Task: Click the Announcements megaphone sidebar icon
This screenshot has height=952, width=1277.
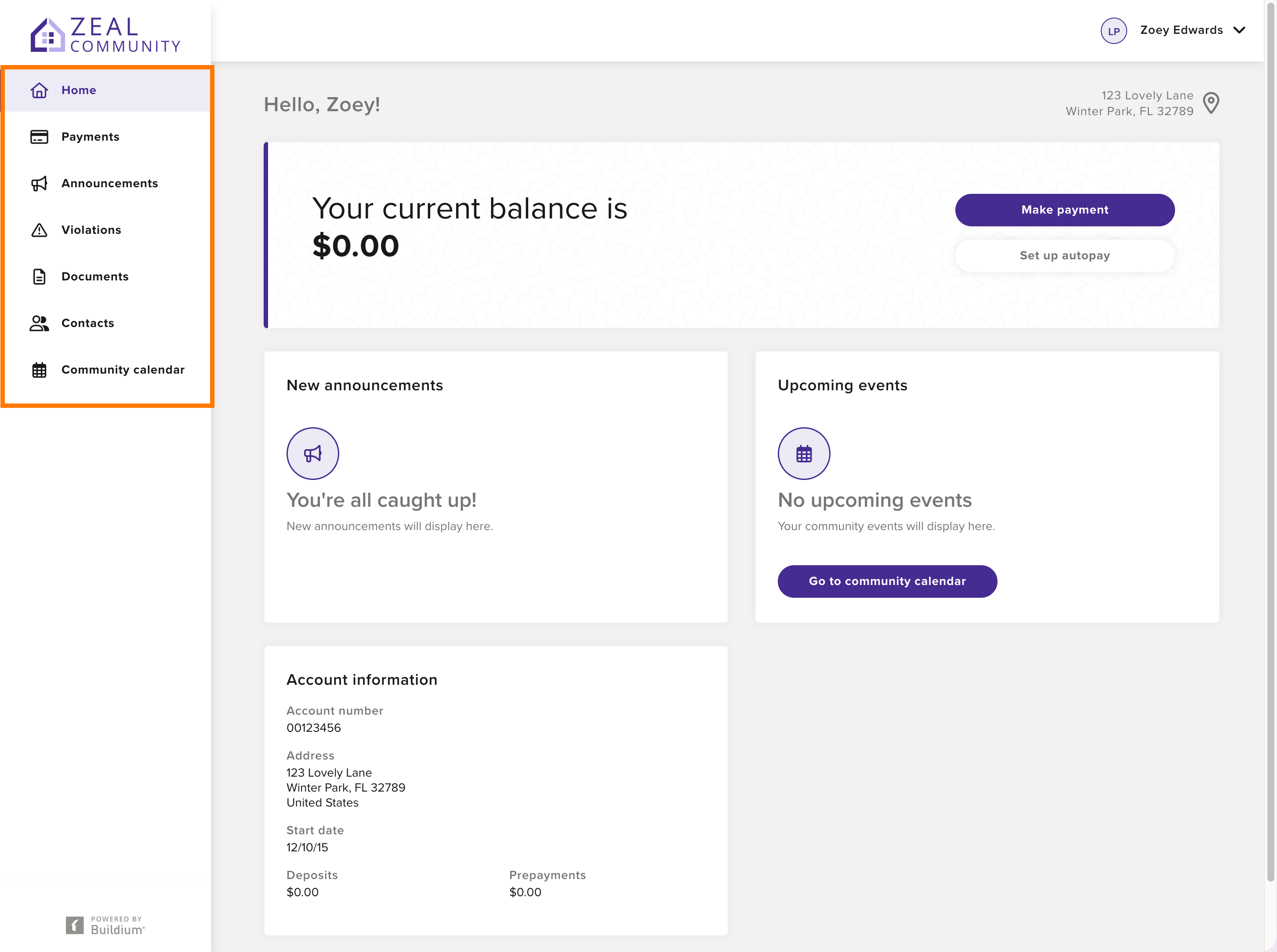Action: click(x=39, y=183)
